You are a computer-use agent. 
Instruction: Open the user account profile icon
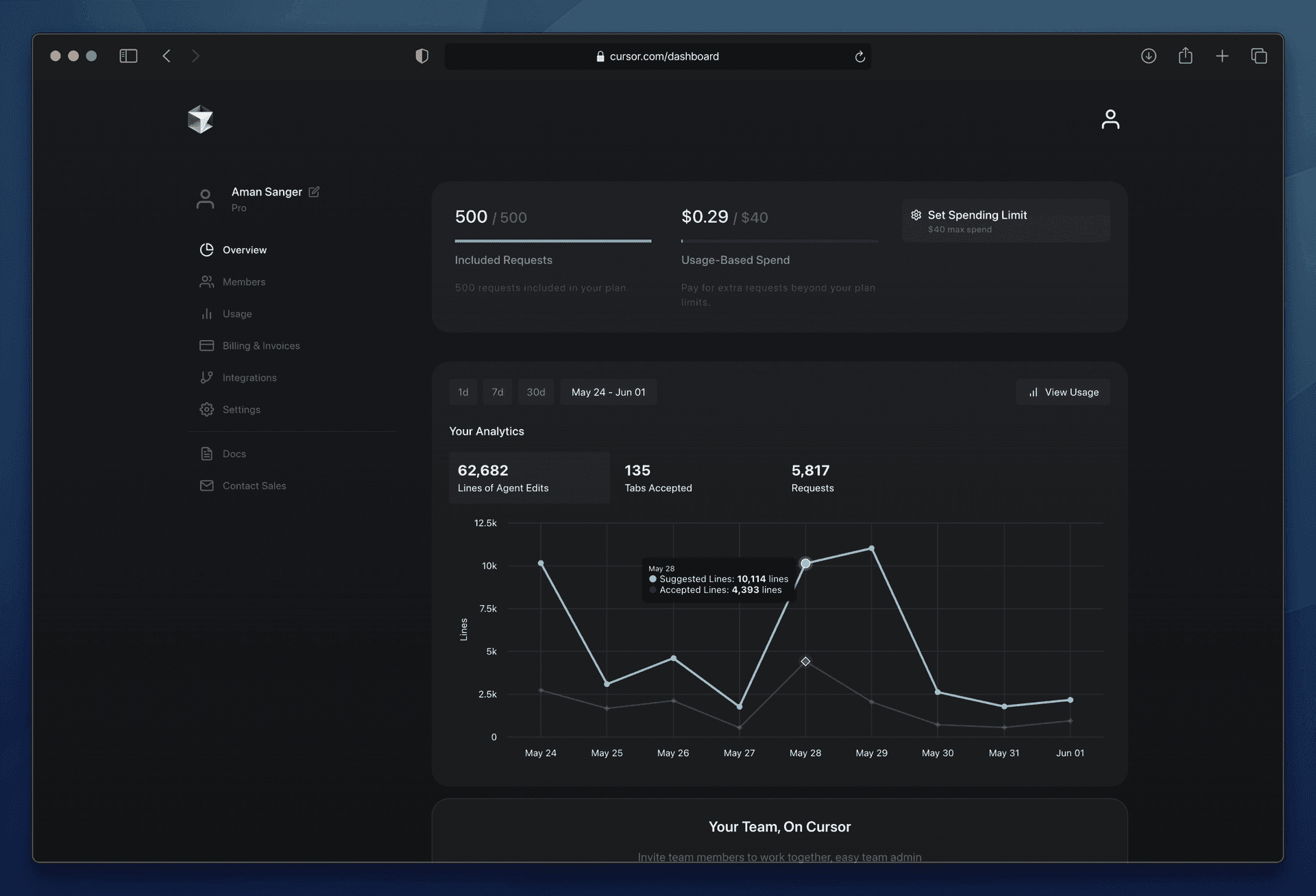1110,119
